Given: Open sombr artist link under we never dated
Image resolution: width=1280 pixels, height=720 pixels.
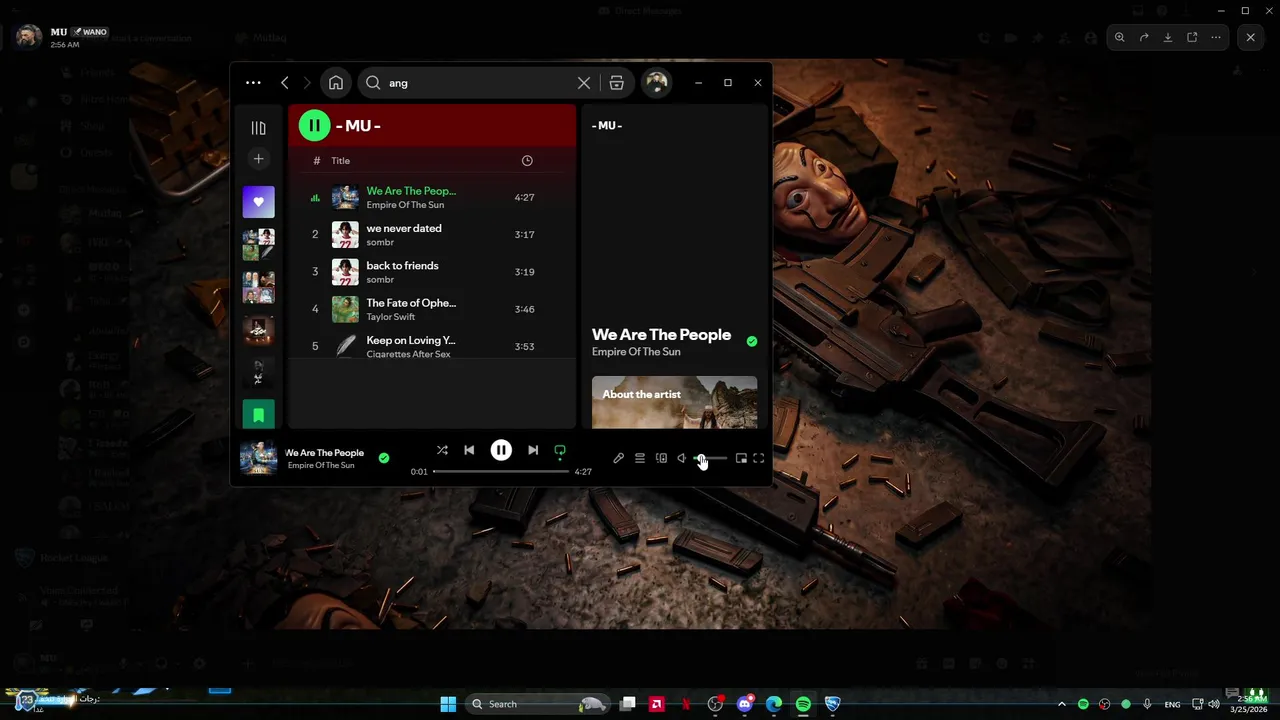Looking at the screenshot, I should coord(380,242).
